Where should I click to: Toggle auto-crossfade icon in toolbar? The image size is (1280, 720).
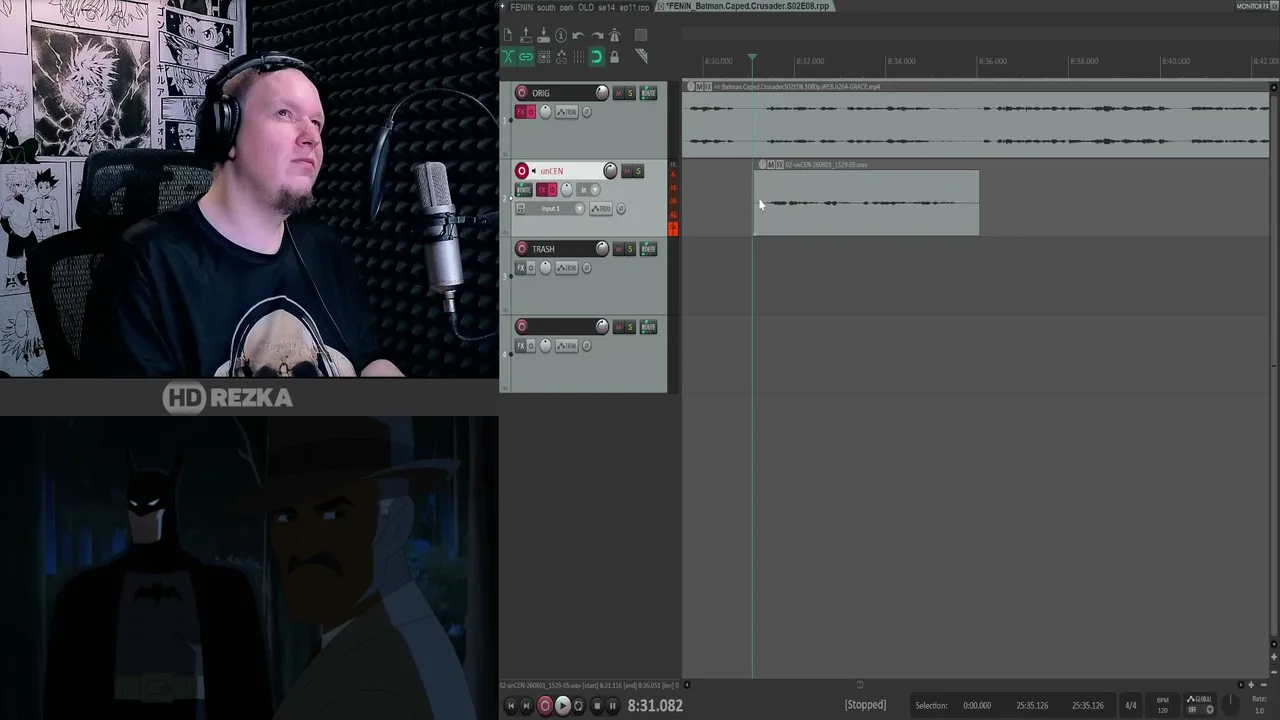pos(508,57)
